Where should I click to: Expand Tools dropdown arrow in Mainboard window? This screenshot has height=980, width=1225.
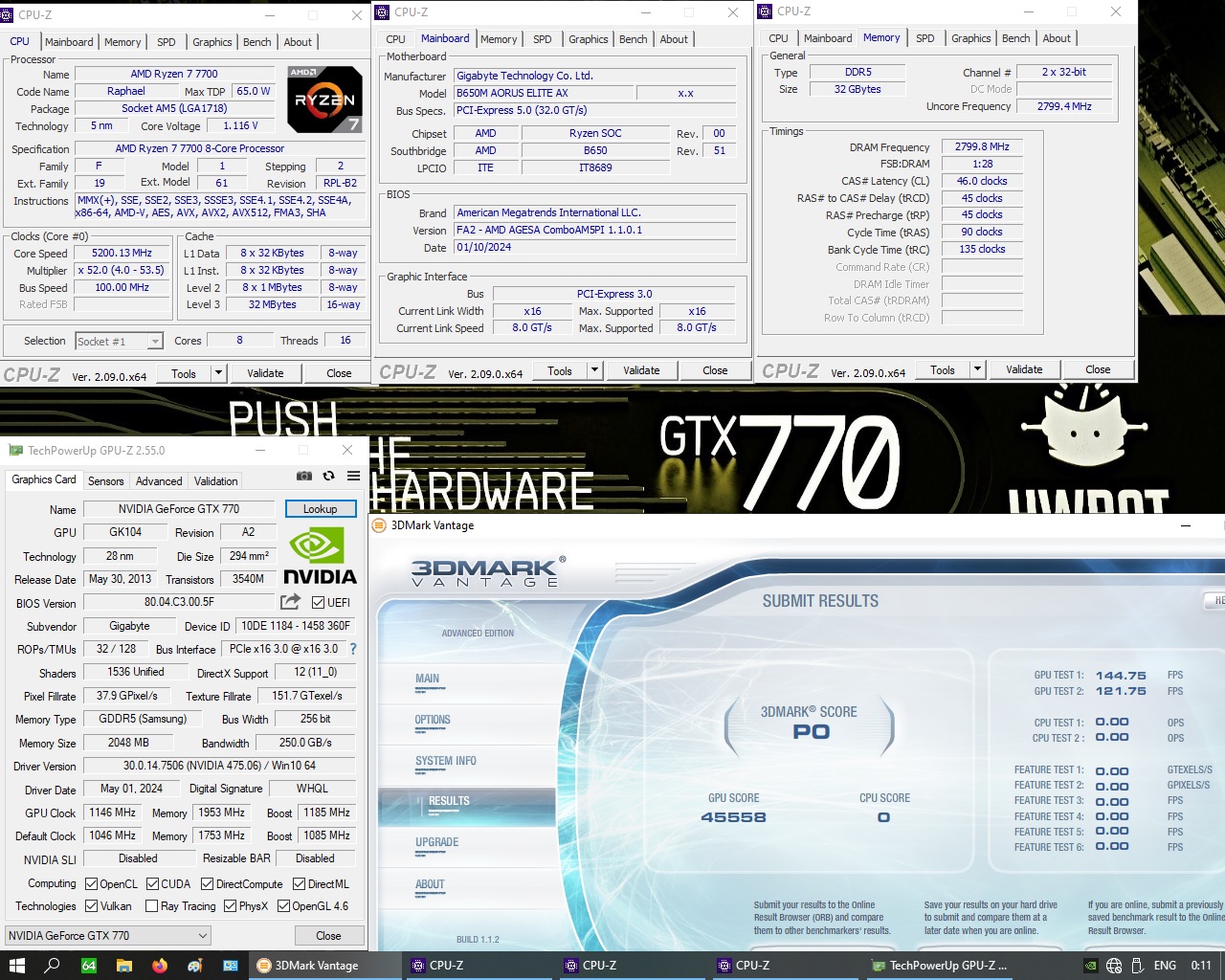coord(594,370)
